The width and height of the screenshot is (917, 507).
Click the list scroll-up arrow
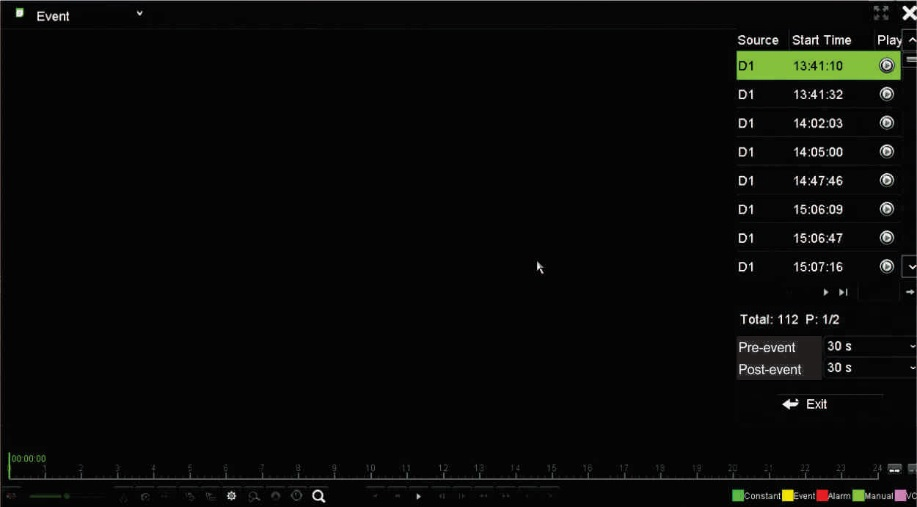click(911, 40)
